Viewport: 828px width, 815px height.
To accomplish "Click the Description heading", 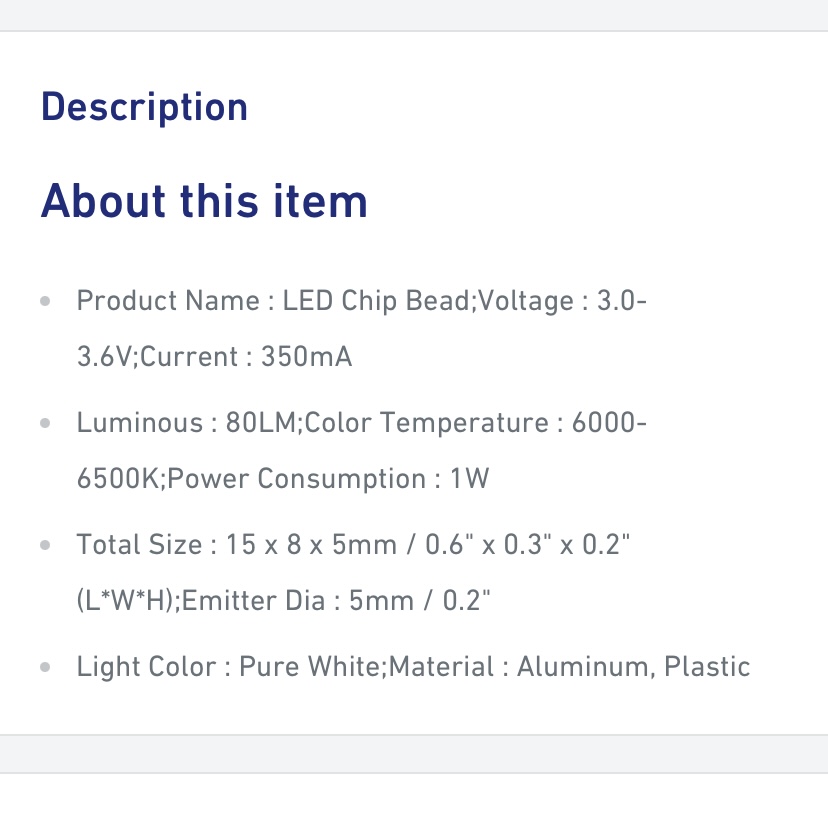I will [x=144, y=107].
